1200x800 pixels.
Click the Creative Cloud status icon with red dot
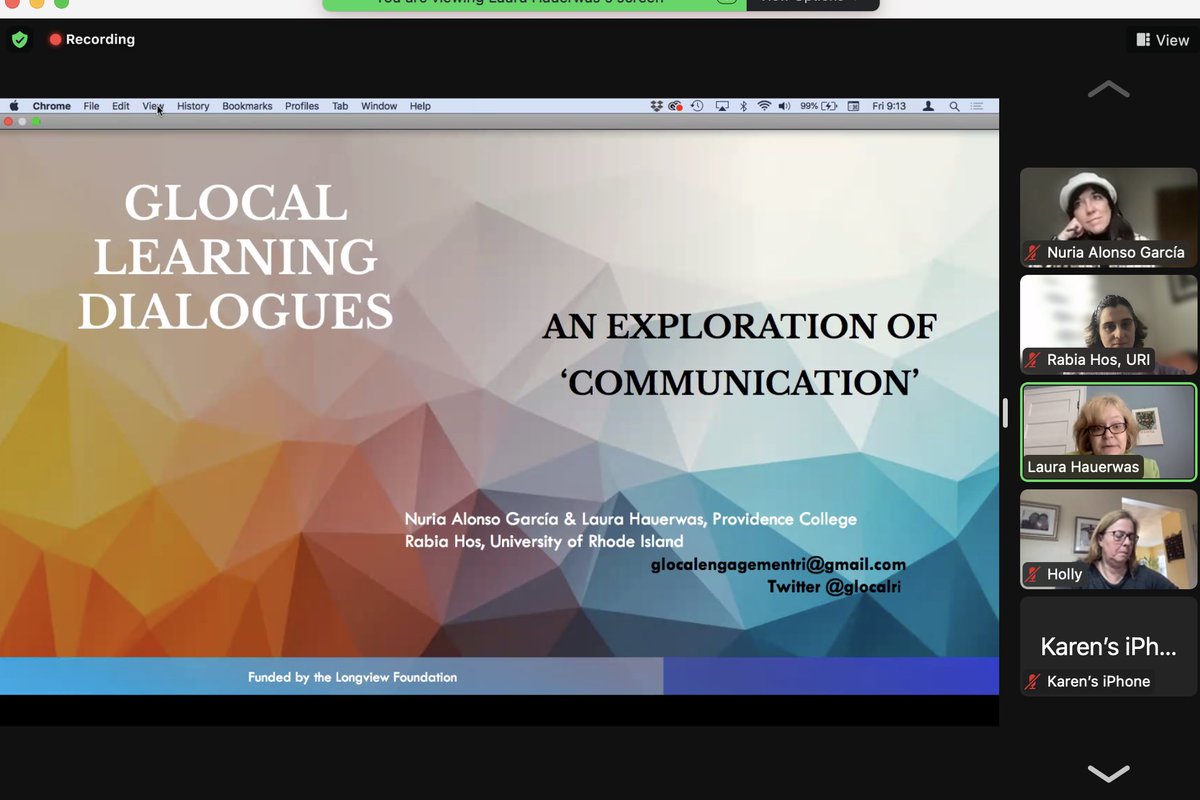click(676, 106)
